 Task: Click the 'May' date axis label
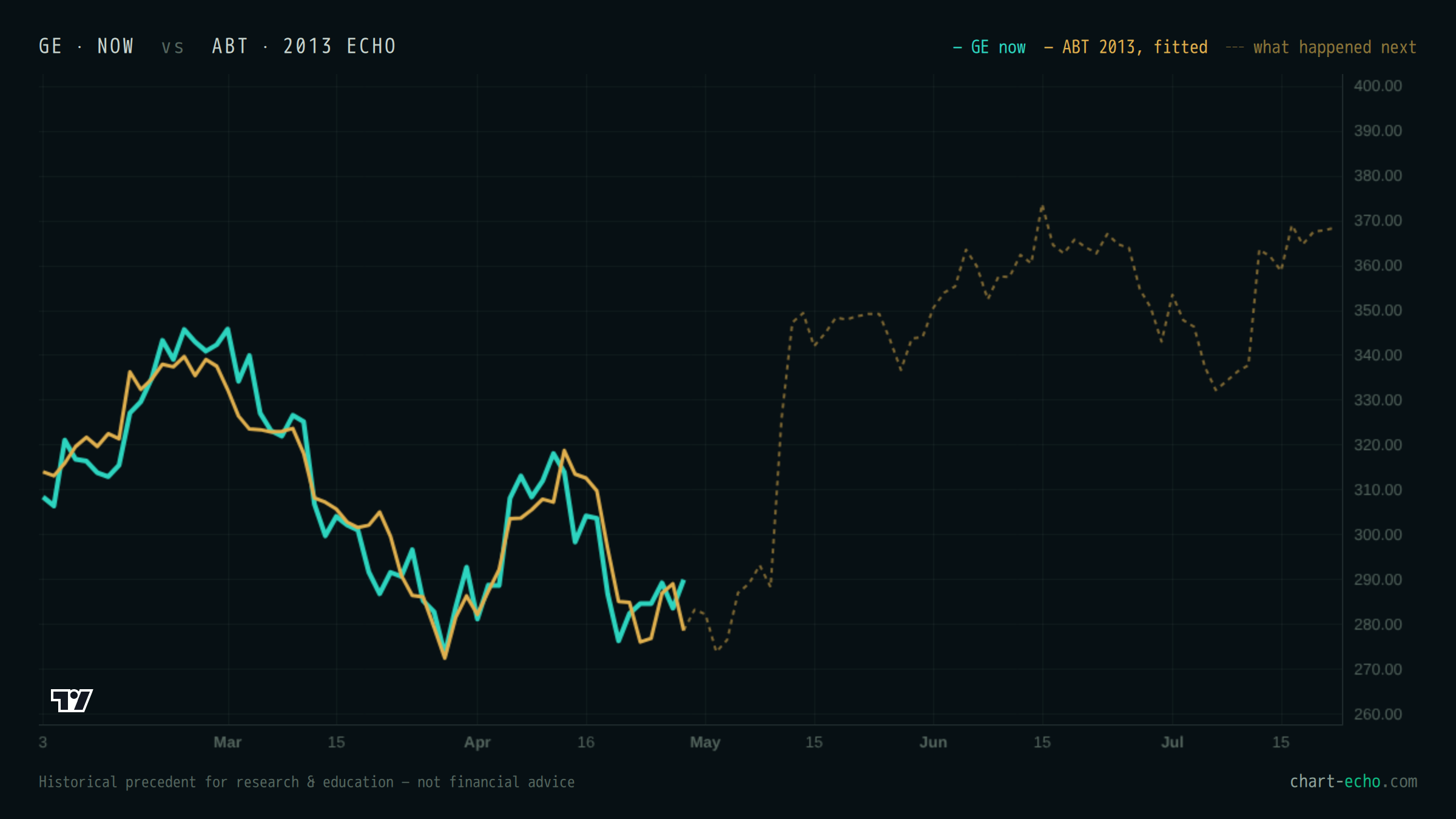click(705, 743)
